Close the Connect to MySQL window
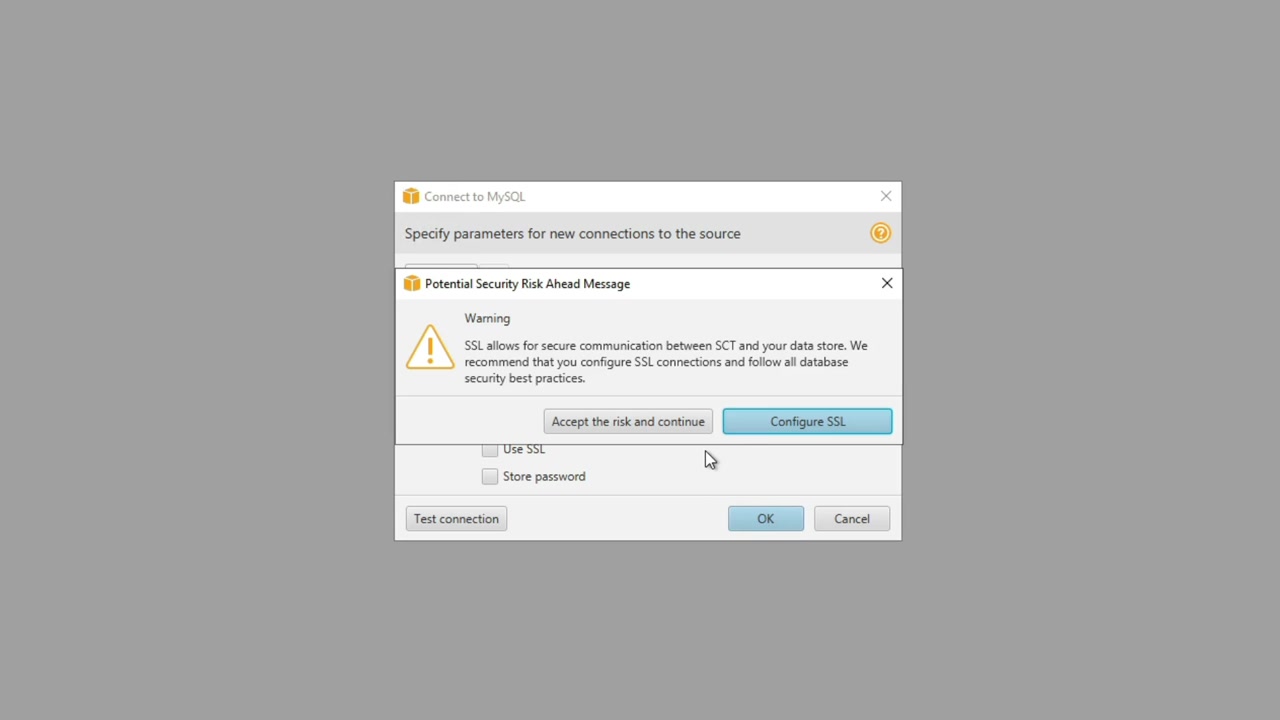 coord(886,196)
